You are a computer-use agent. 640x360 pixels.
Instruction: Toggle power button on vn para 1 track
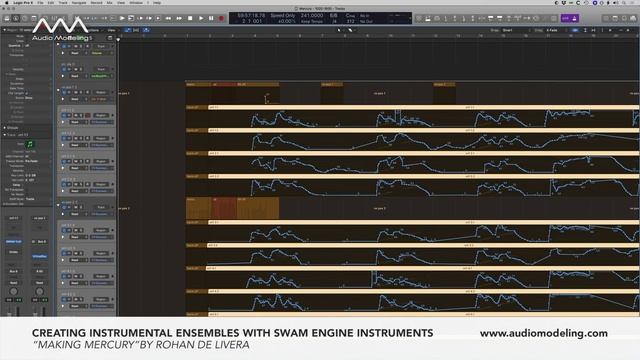(64, 92)
